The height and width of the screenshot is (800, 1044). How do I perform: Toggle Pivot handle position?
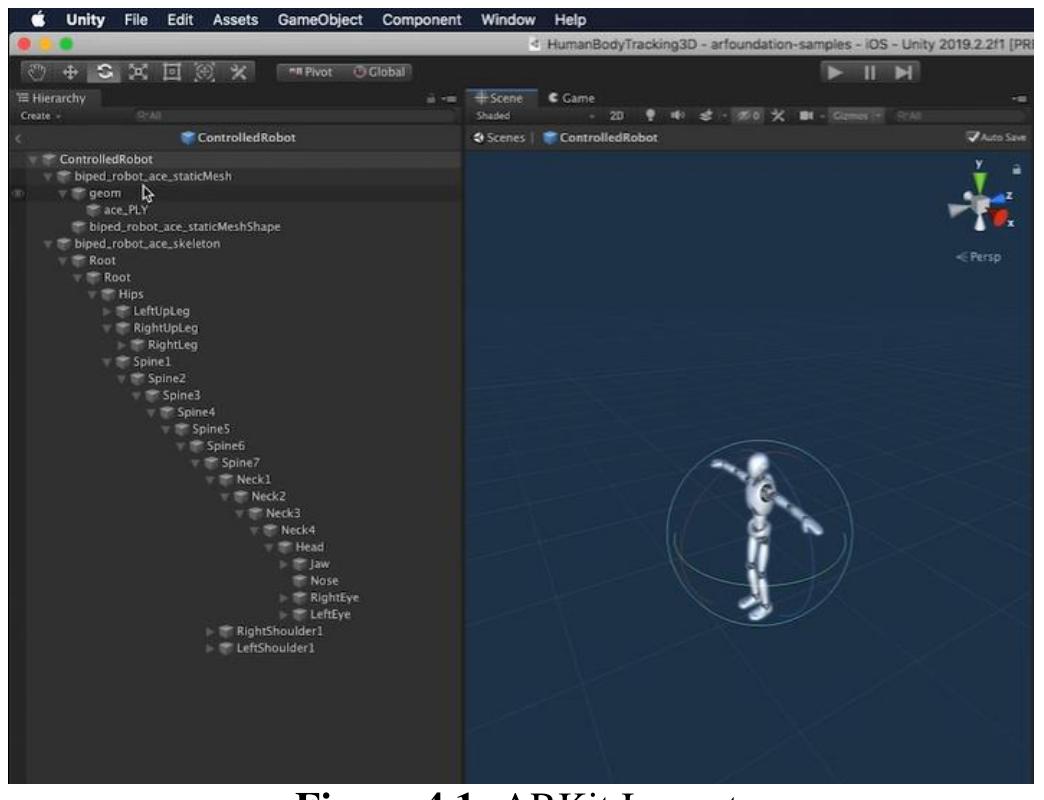(x=311, y=72)
